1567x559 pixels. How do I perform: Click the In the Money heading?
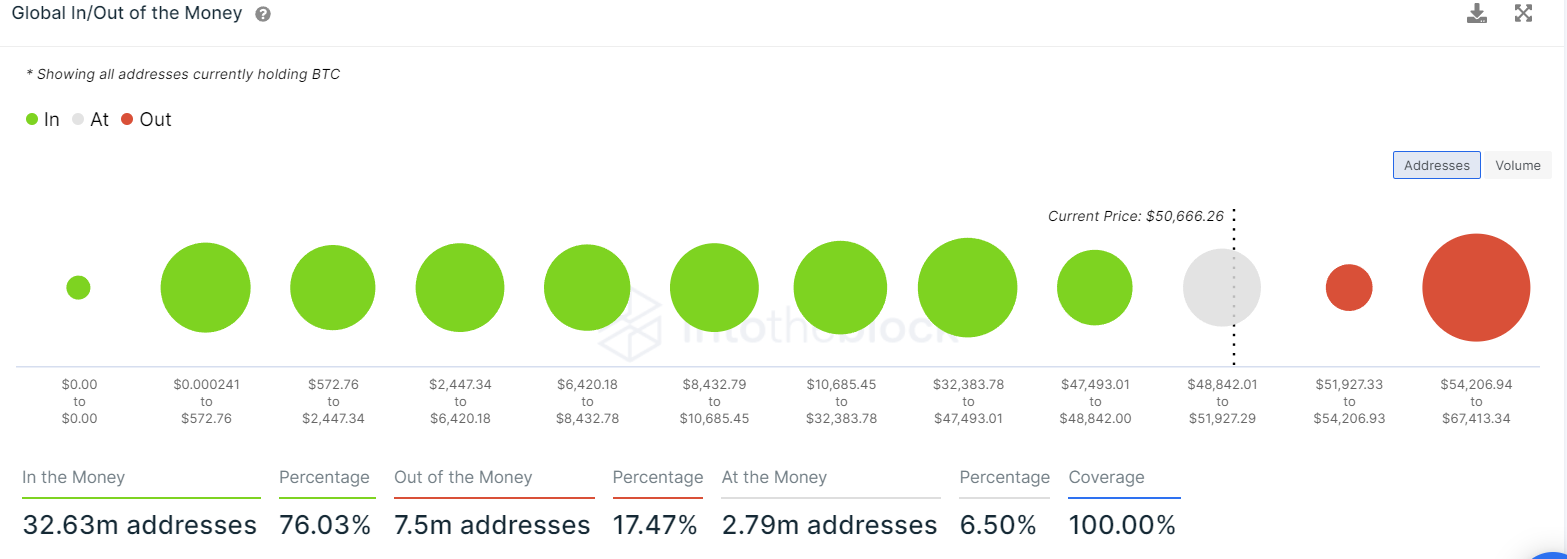(74, 478)
